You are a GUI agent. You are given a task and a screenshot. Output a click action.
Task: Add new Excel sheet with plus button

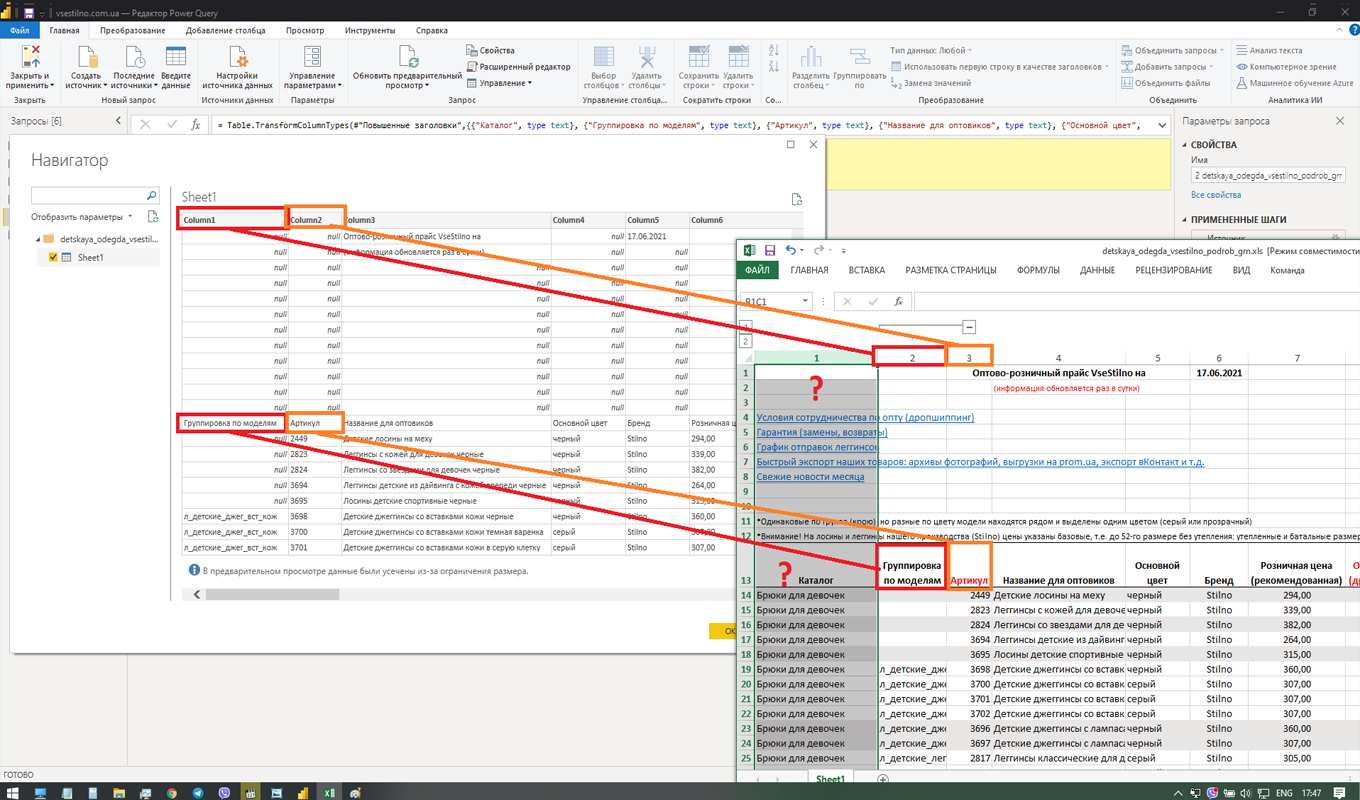tap(883, 779)
